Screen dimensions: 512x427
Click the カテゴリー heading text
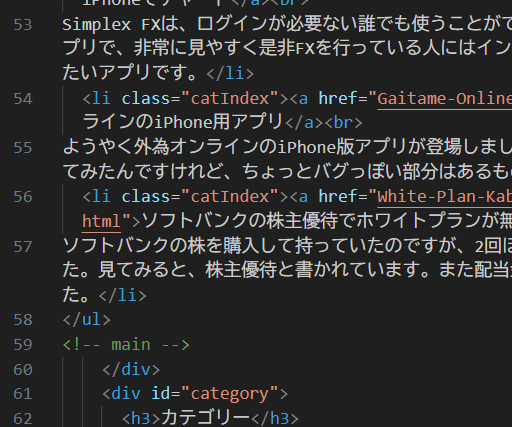206,417
